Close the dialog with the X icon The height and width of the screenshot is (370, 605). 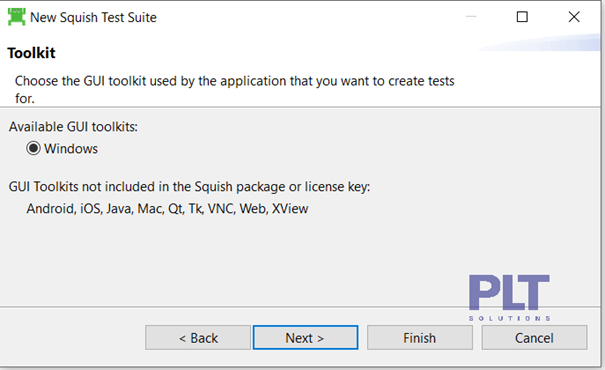point(574,17)
